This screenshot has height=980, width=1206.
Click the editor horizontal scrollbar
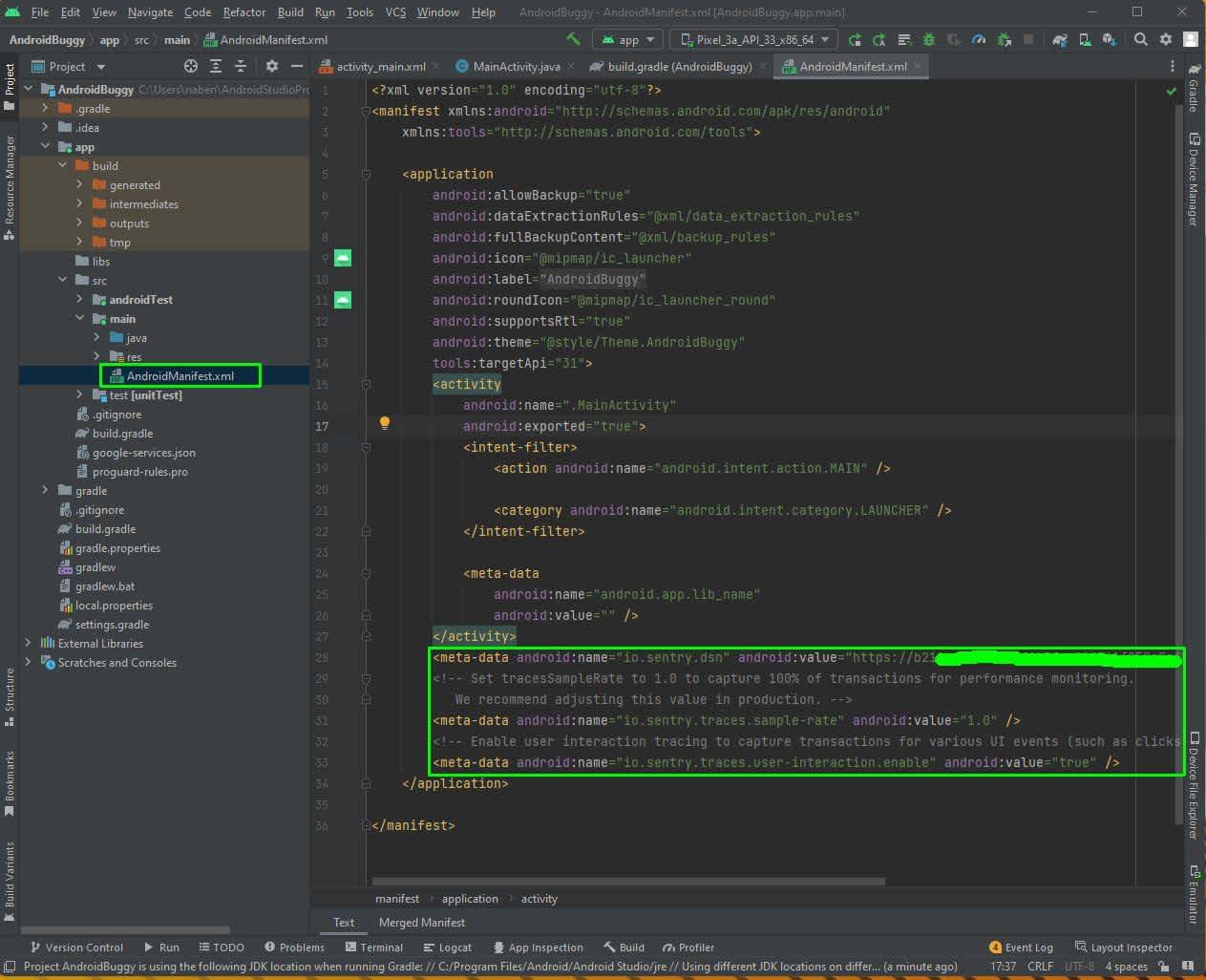[628, 882]
